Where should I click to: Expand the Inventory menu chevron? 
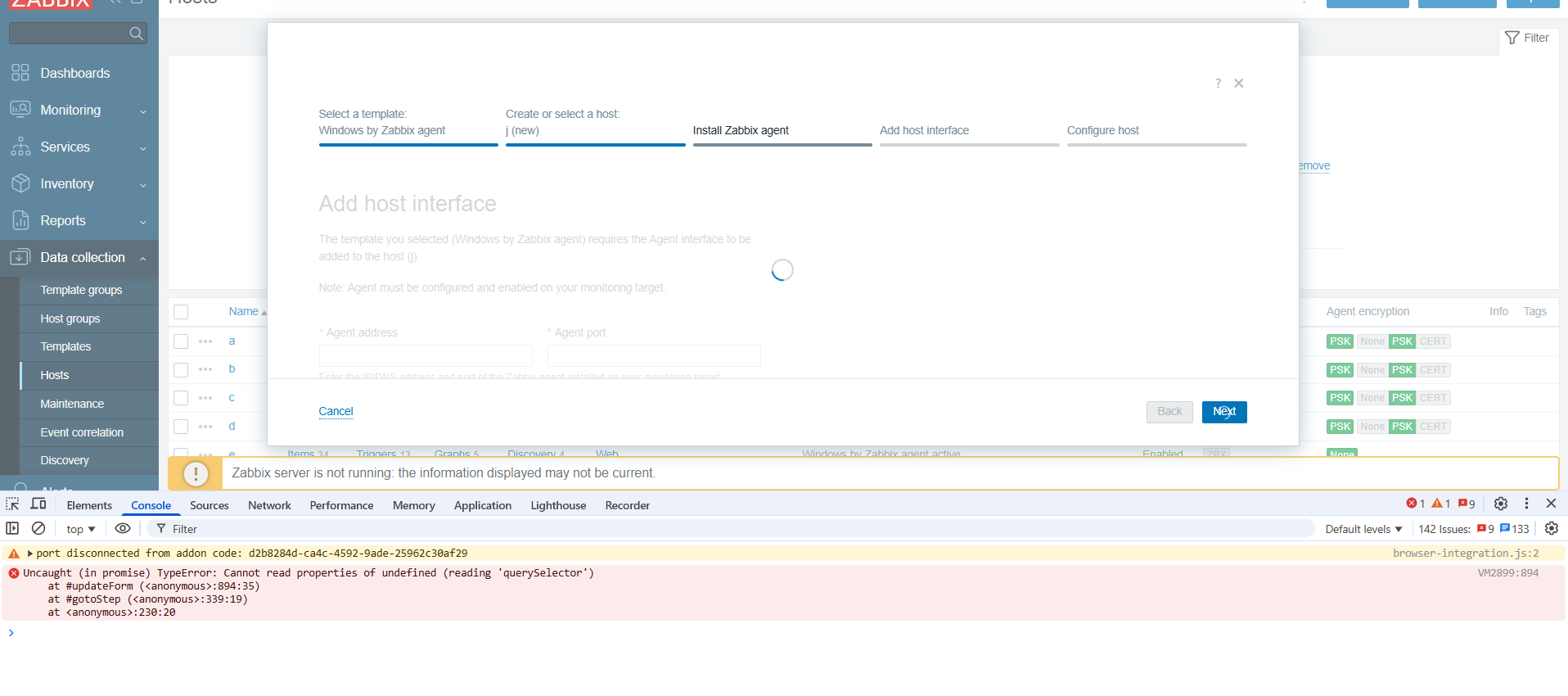[143, 185]
